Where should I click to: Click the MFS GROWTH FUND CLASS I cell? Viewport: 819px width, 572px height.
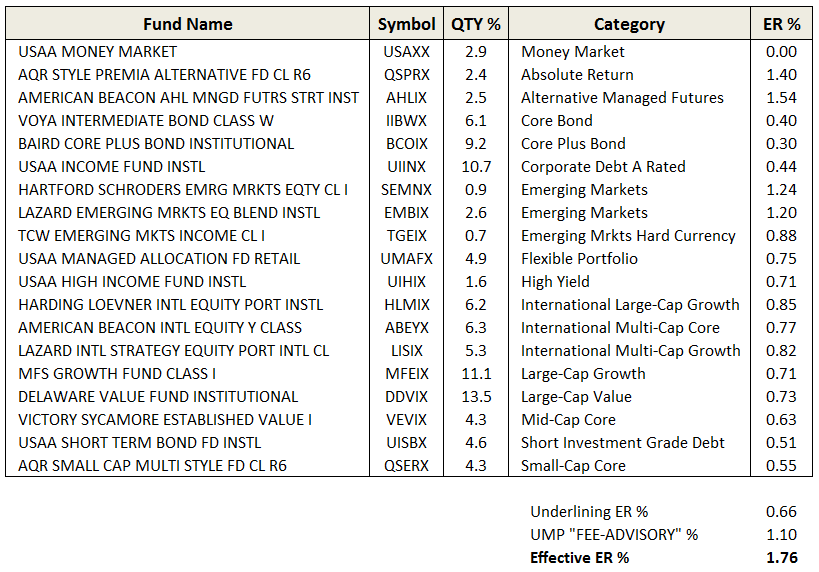(117, 374)
